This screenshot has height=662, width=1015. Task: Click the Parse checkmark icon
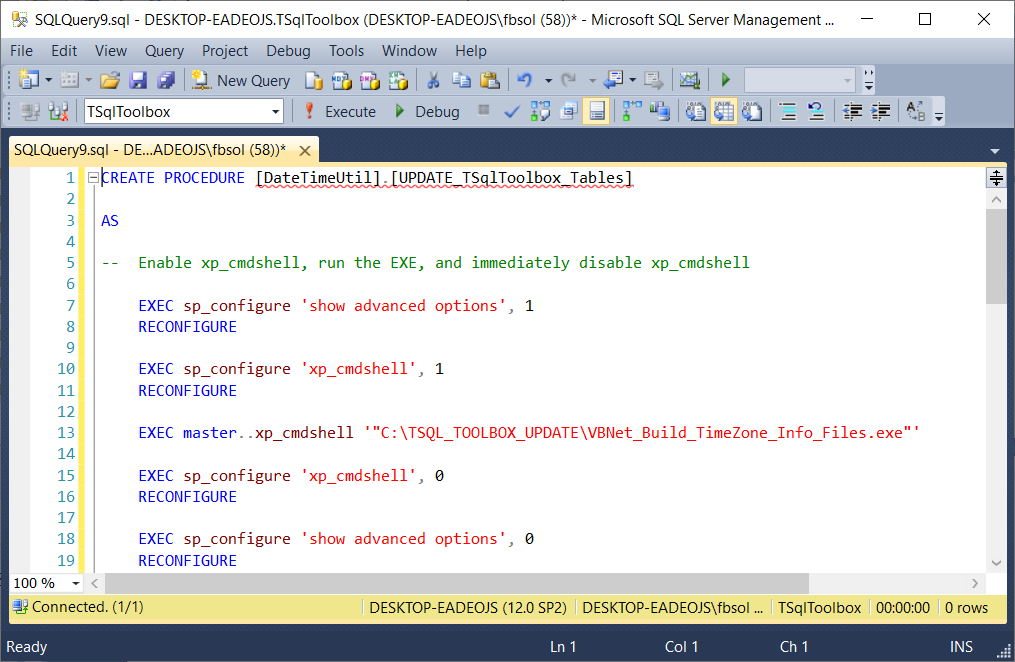pyautogui.click(x=511, y=111)
